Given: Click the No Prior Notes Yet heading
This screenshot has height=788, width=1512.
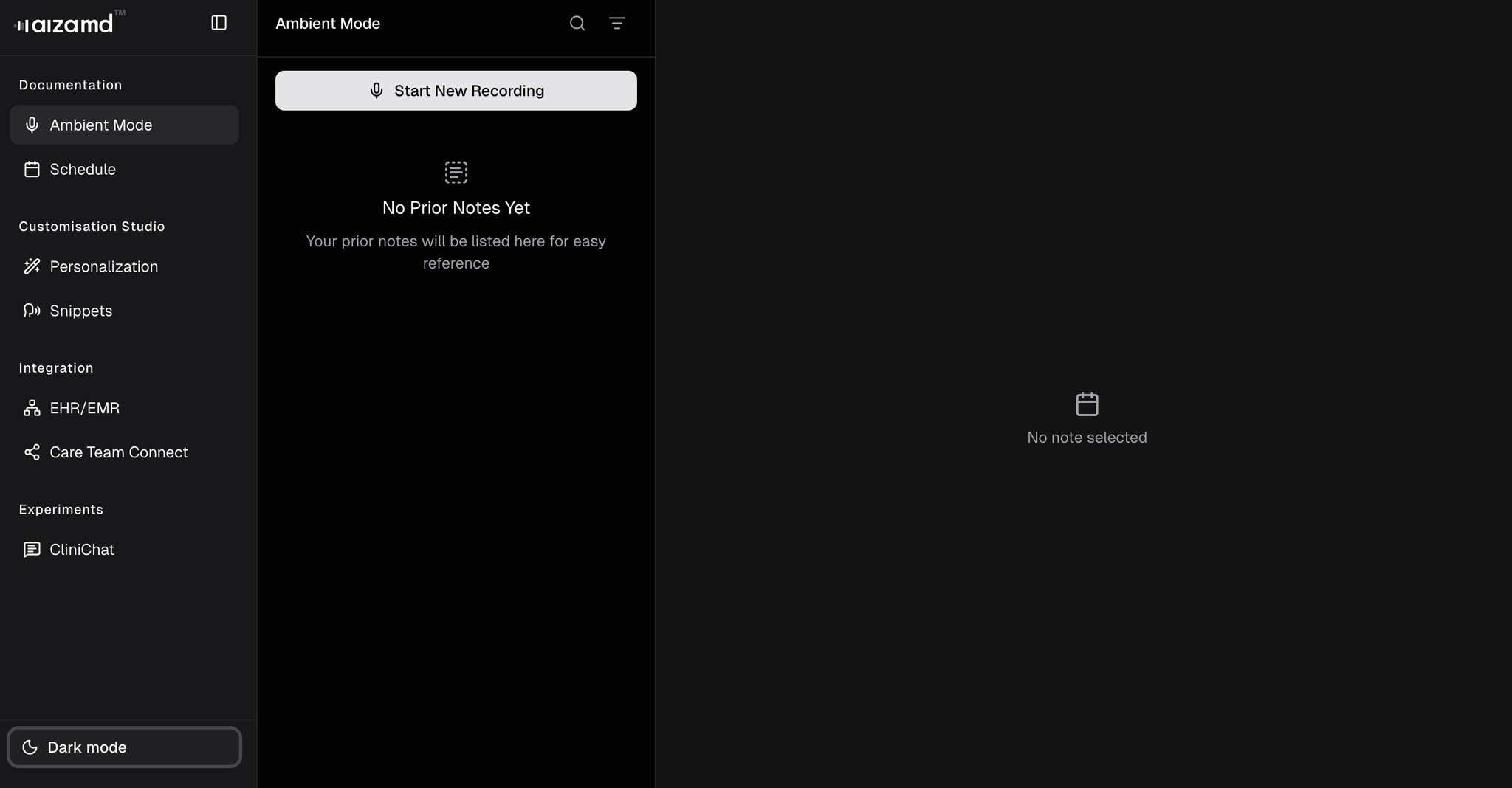Looking at the screenshot, I should [456, 208].
